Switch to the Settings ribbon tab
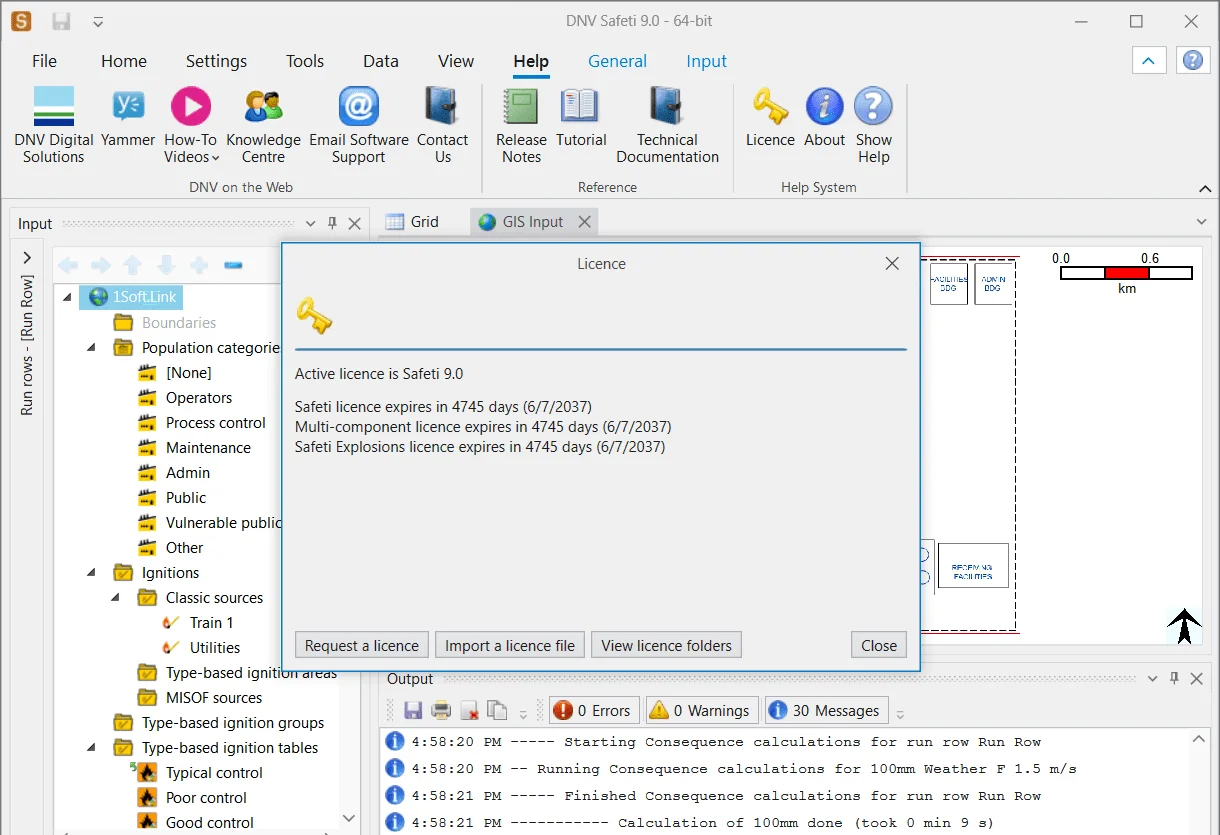1220x835 pixels. pos(216,61)
